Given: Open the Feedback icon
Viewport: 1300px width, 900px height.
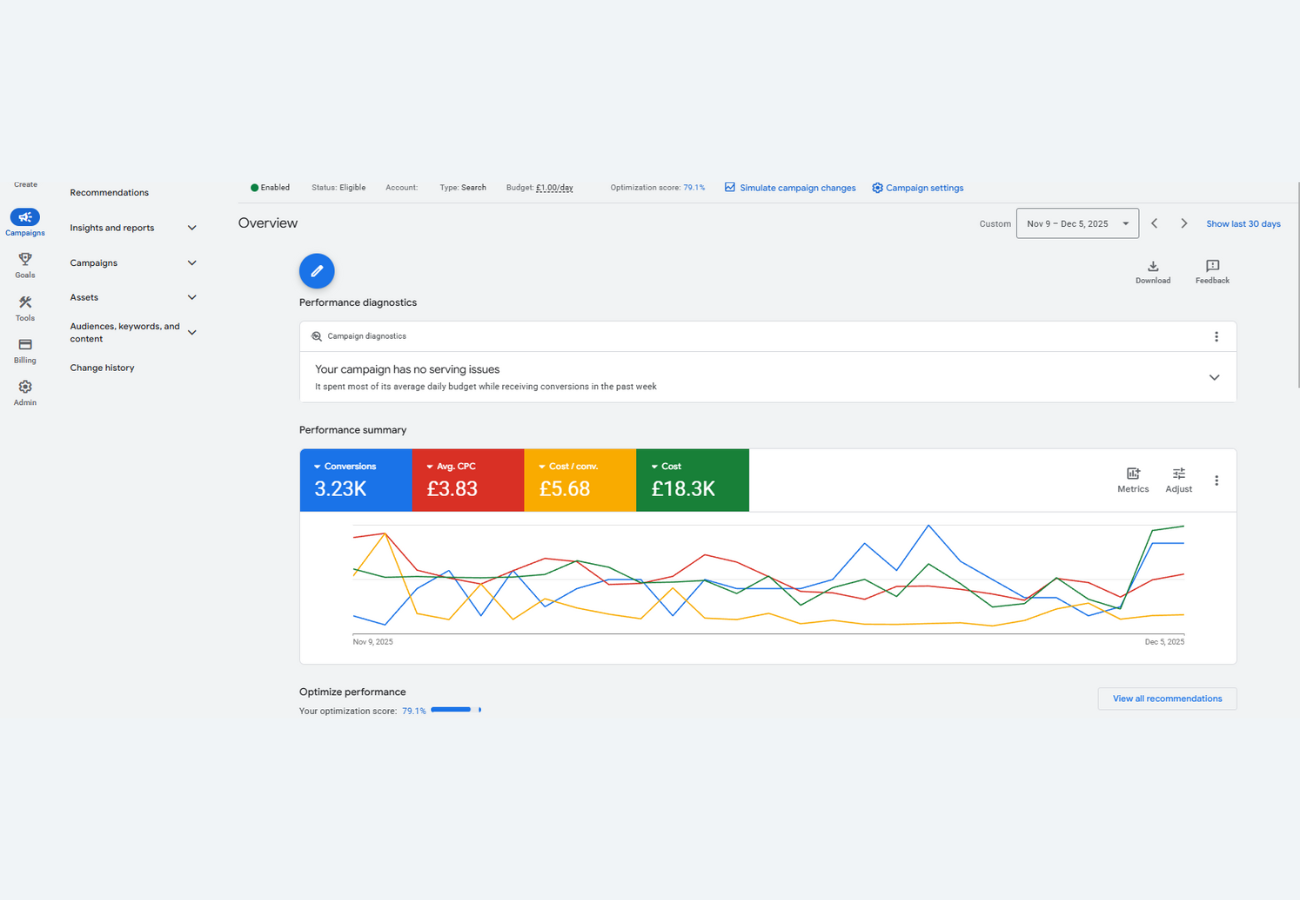Looking at the screenshot, I should pos(1212,267).
